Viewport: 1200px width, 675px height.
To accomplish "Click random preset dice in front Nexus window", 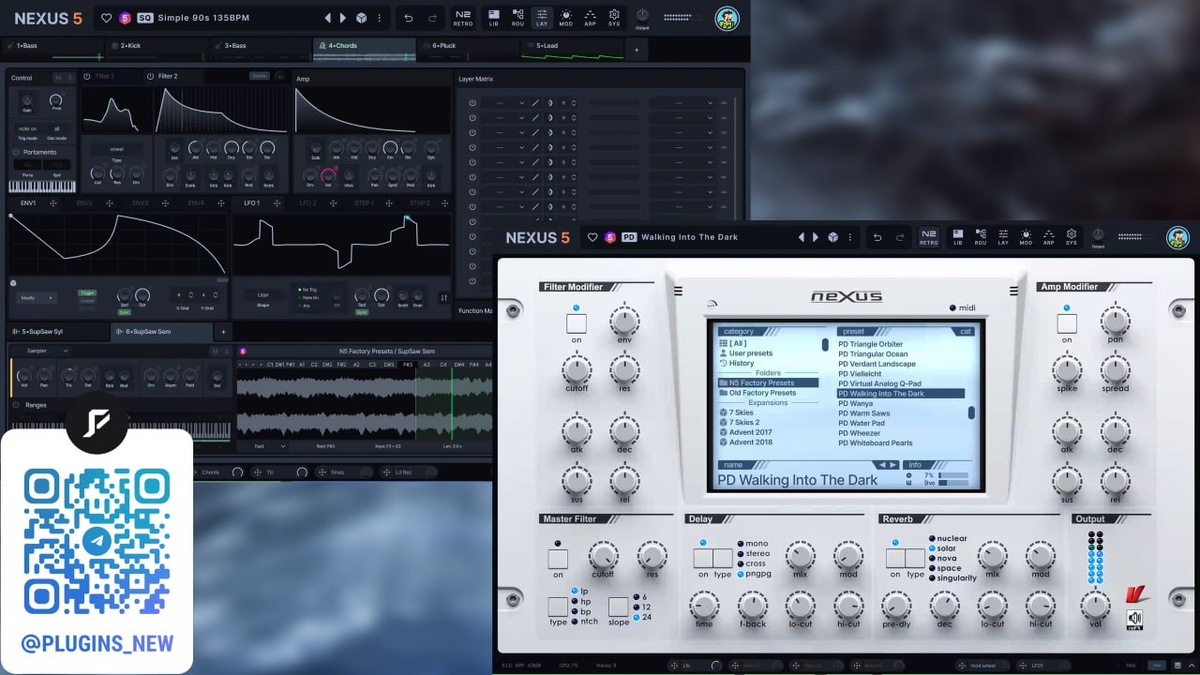I will coord(833,237).
